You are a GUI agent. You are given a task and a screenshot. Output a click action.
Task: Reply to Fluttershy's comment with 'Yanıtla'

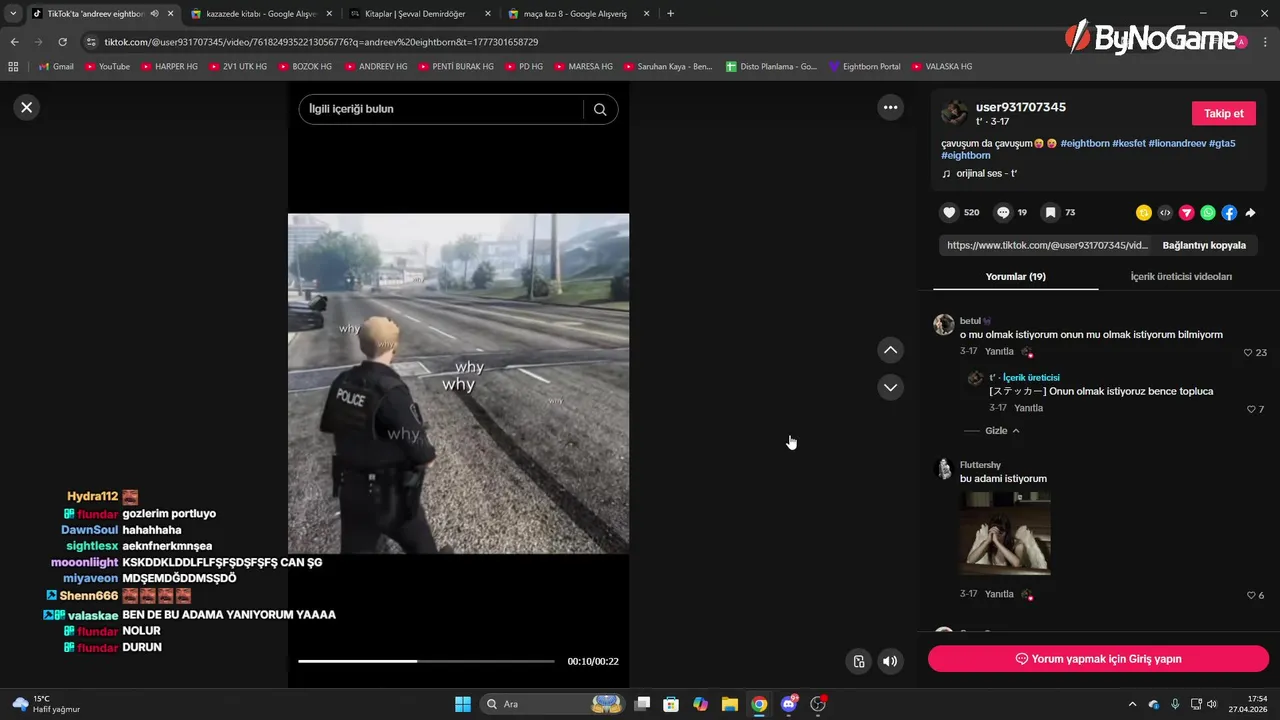[x=999, y=594]
